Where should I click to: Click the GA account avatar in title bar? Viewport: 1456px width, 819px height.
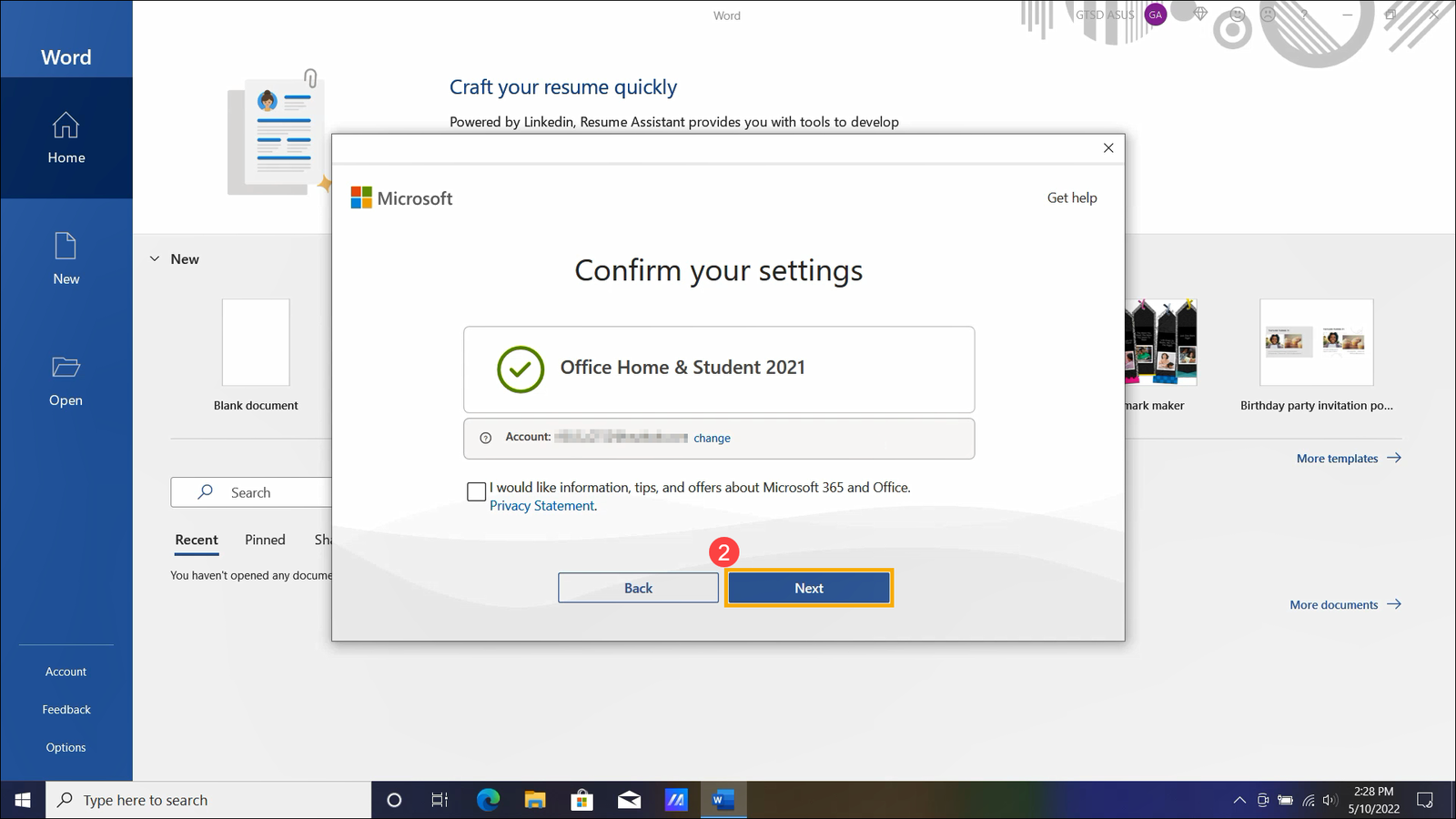1156,15
